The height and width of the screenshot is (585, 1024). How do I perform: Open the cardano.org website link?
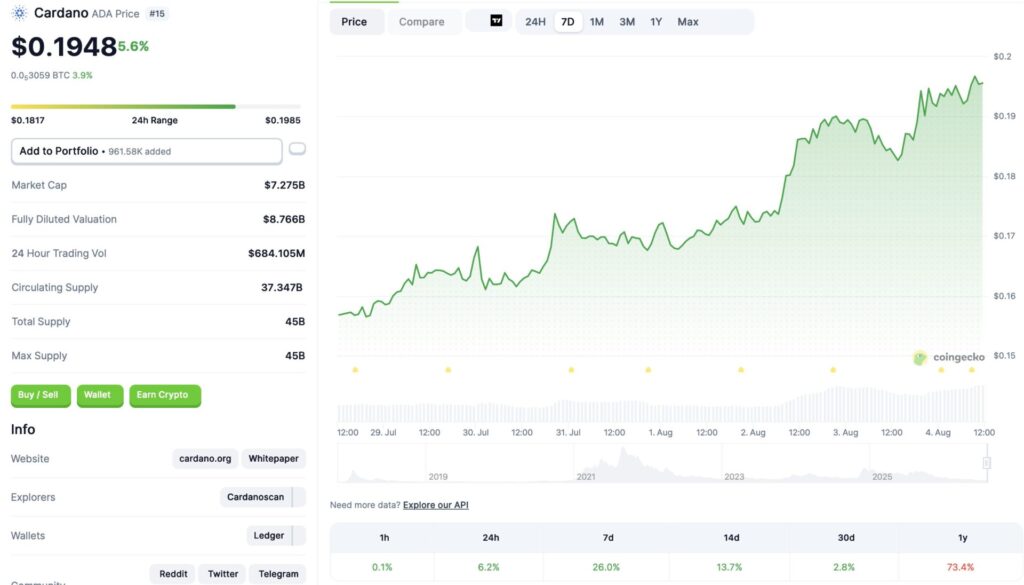click(x=205, y=458)
